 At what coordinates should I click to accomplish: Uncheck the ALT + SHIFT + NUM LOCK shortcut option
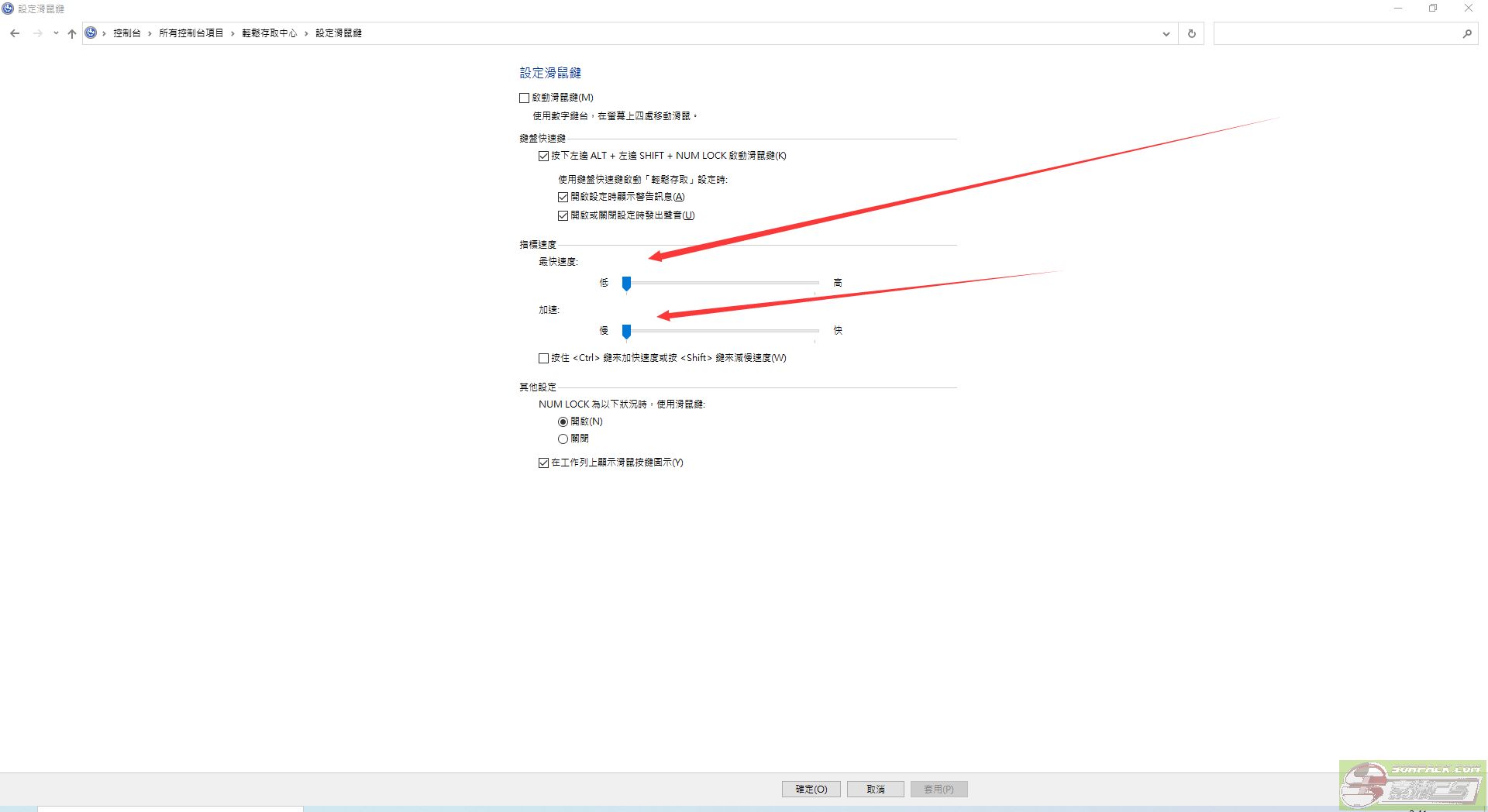[x=544, y=156]
